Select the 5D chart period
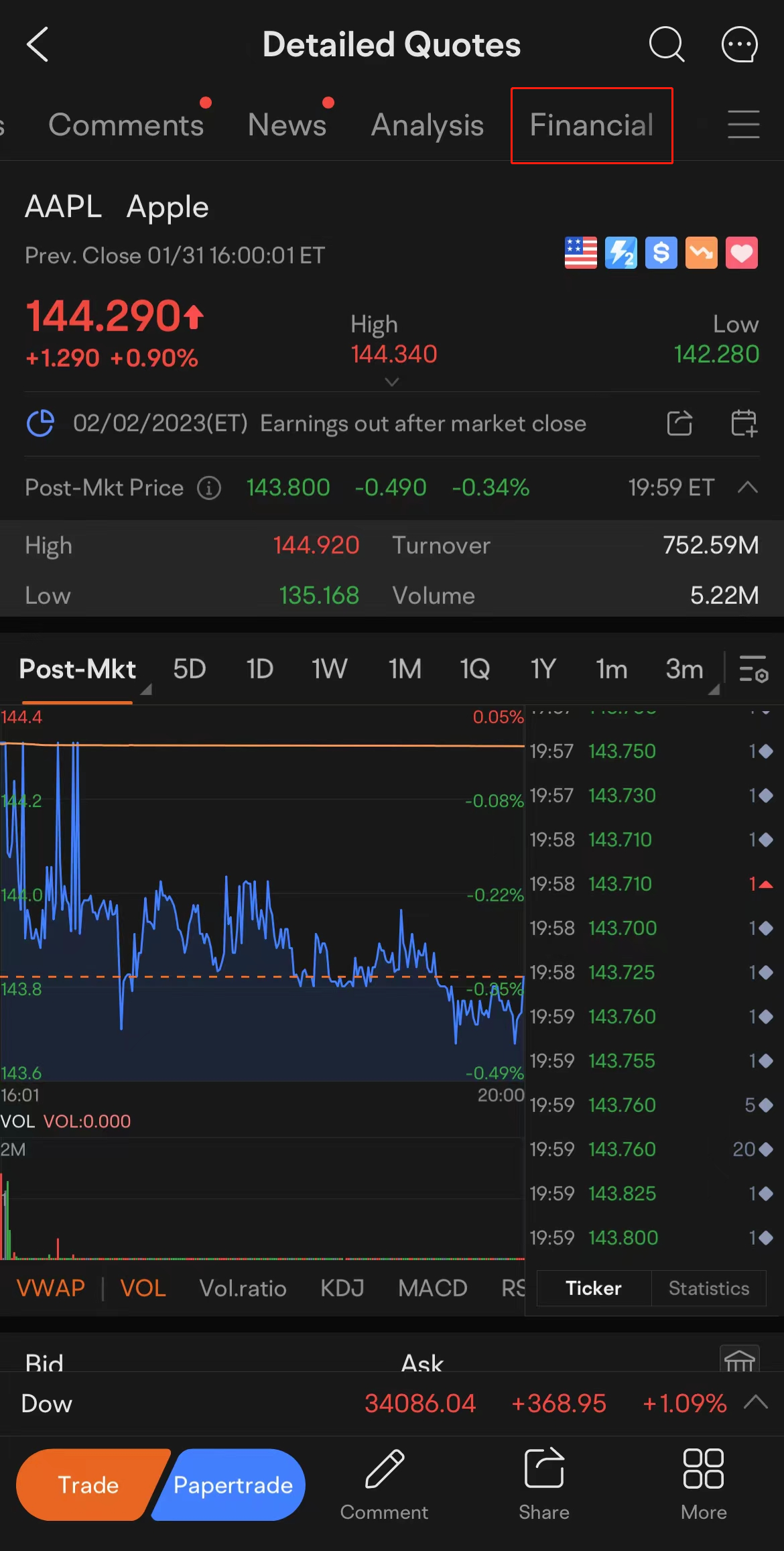This screenshot has width=784, height=1551. click(x=190, y=669)
